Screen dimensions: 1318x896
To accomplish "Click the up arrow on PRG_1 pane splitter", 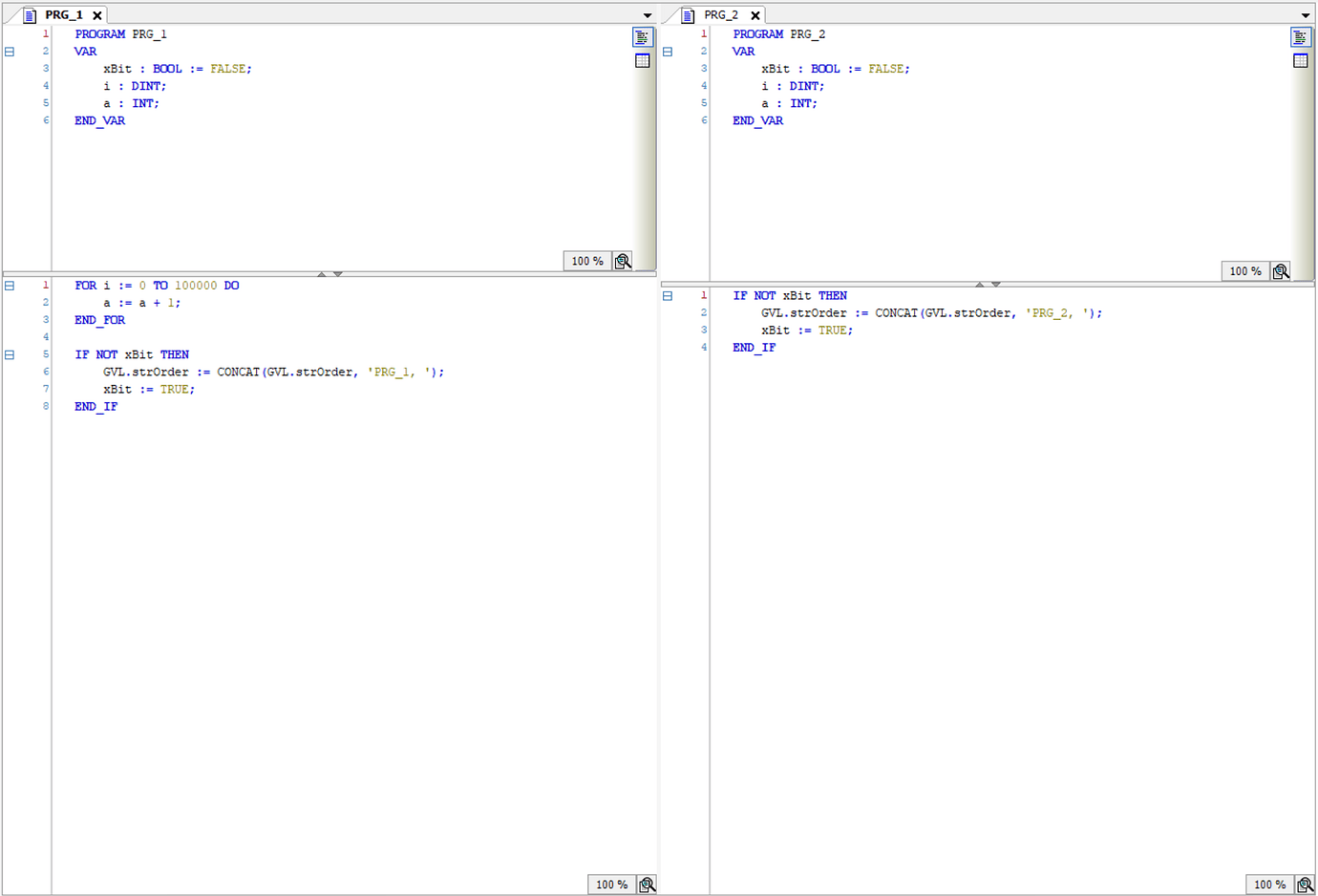I will 322,274.
